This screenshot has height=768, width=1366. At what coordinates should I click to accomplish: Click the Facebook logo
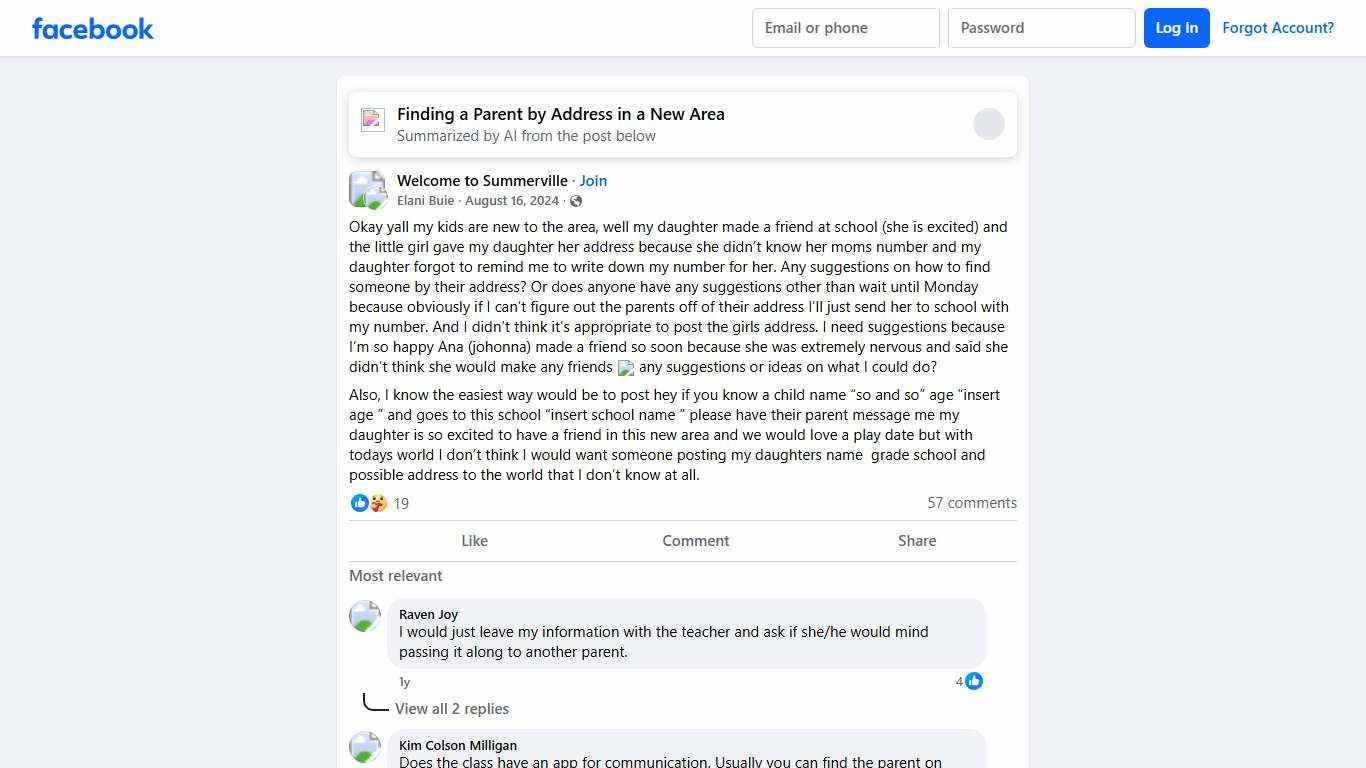tap(93, 28)
